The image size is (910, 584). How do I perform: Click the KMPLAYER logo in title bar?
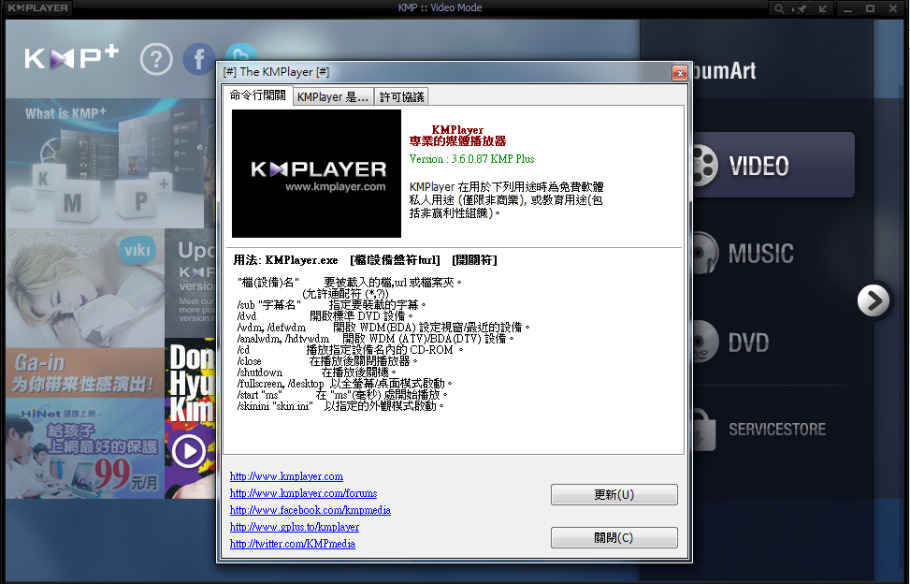click(x=38, y=8)
